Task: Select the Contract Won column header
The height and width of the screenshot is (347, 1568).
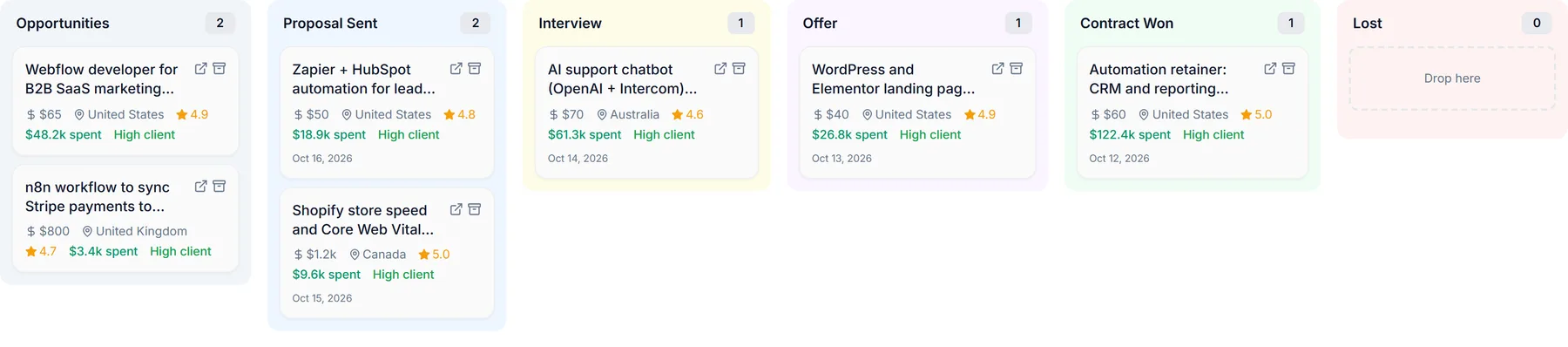Action: tap(1126, 24)
